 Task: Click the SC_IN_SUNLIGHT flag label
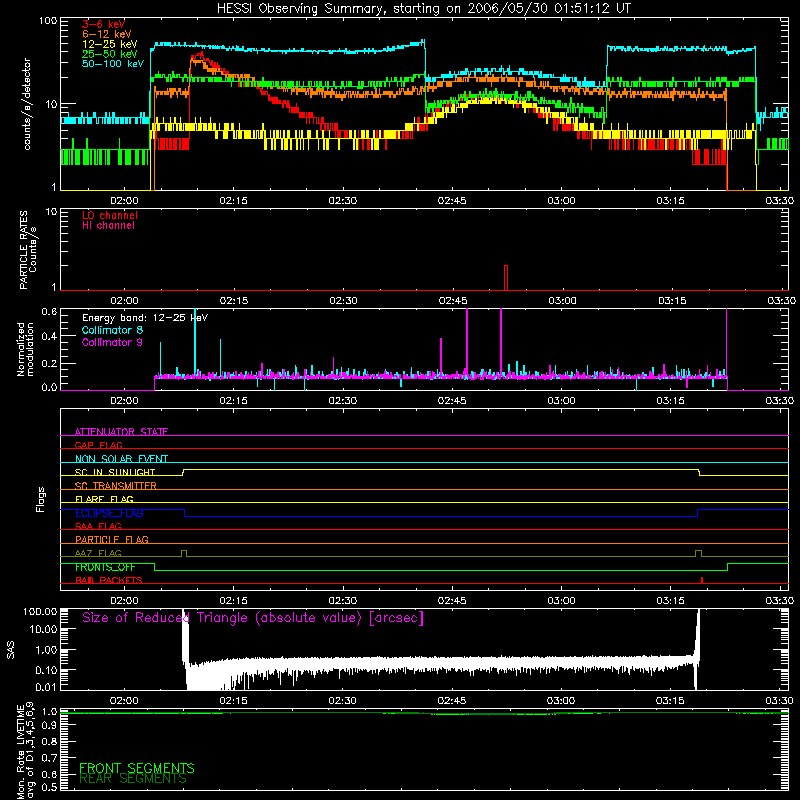[x=115, y=472]
